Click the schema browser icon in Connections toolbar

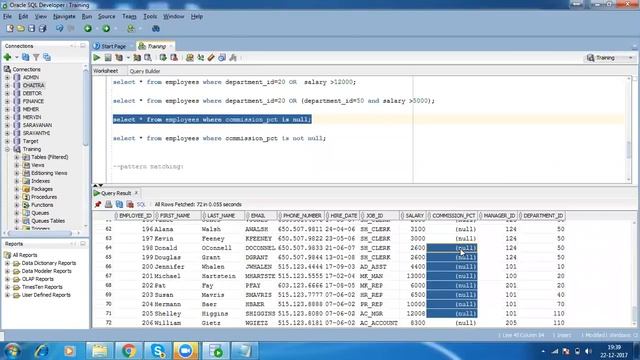47,57
